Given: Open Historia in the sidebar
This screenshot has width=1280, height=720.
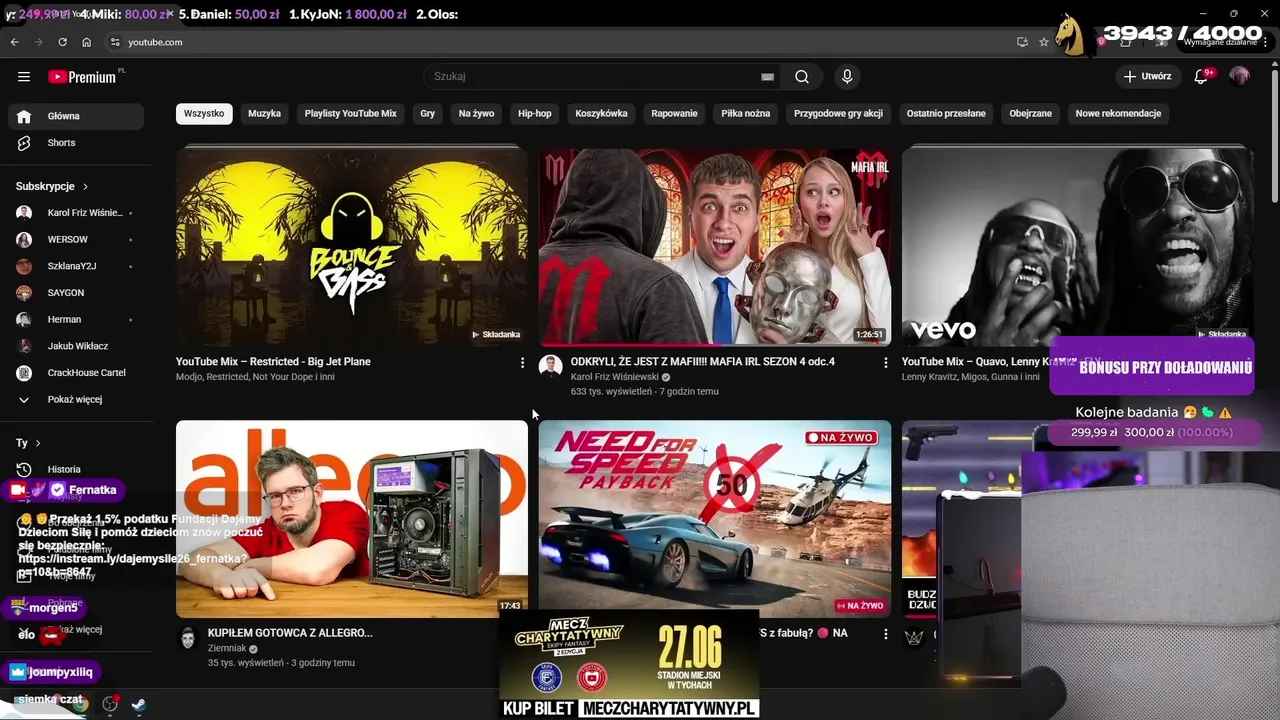Looking at the screenshot, I should pyautogui.click(x=76, y=469).
